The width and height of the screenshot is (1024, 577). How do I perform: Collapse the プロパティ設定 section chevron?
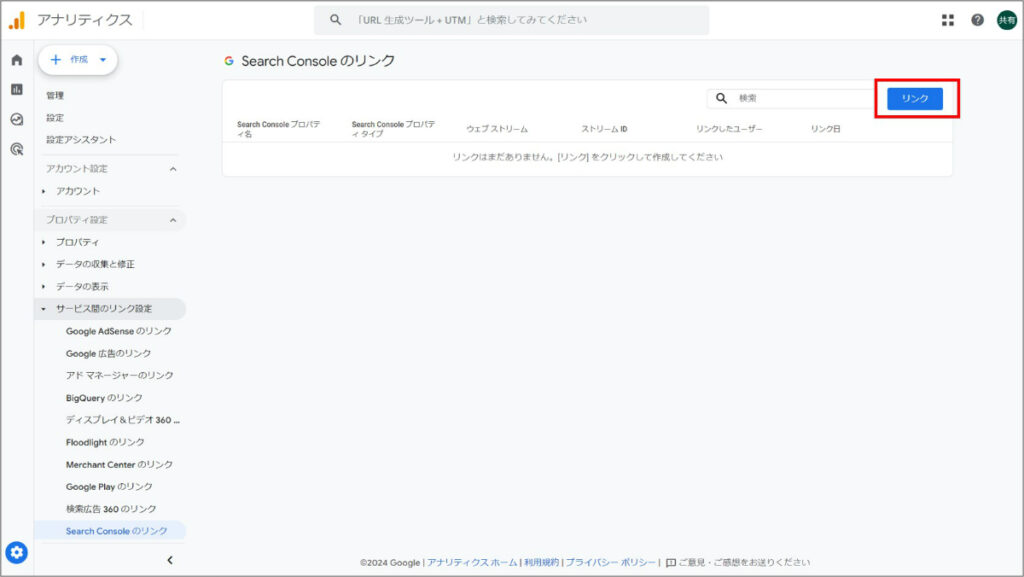(173, 220)
